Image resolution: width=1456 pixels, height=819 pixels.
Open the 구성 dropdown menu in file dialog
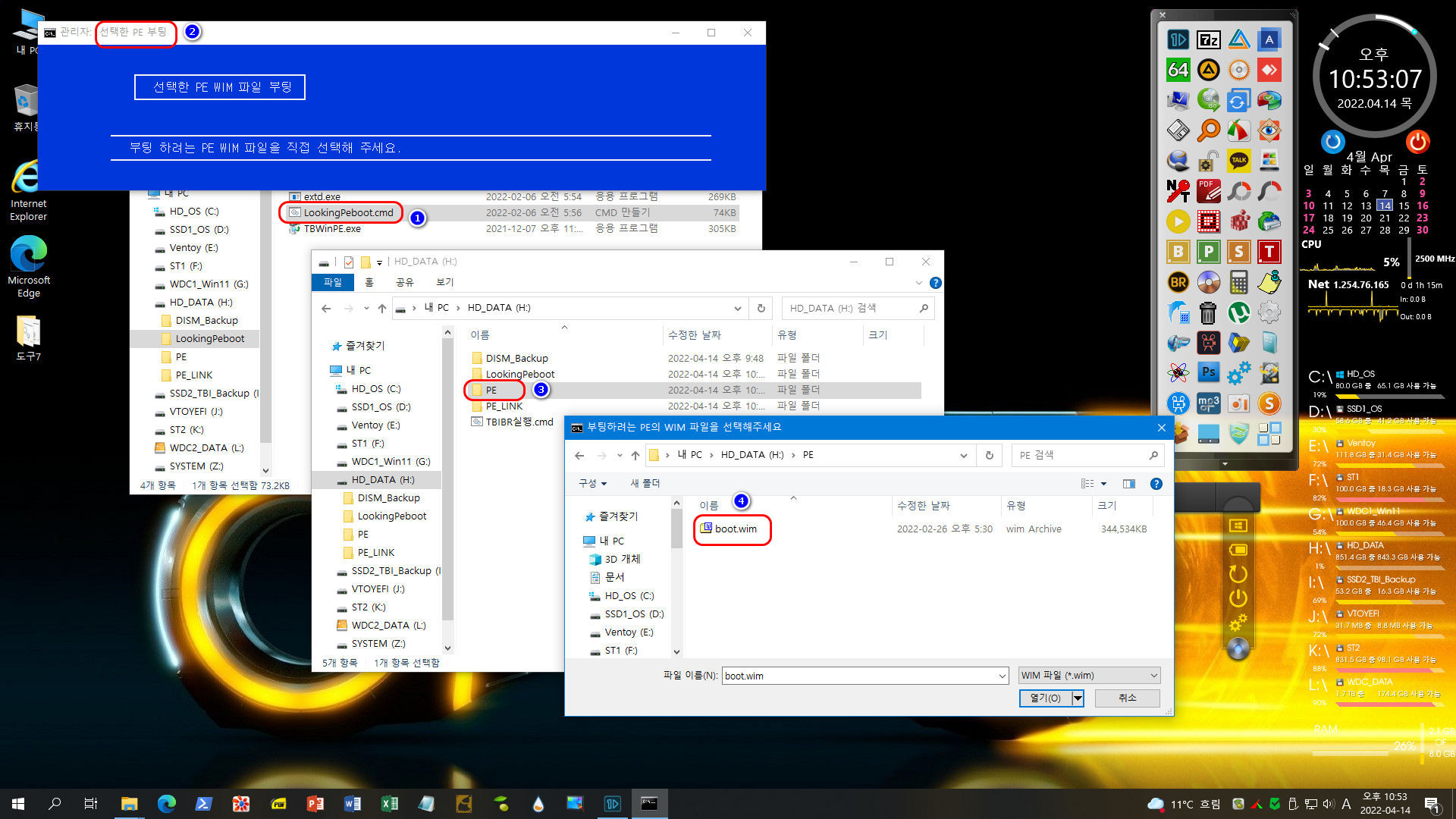click(592, 484)
